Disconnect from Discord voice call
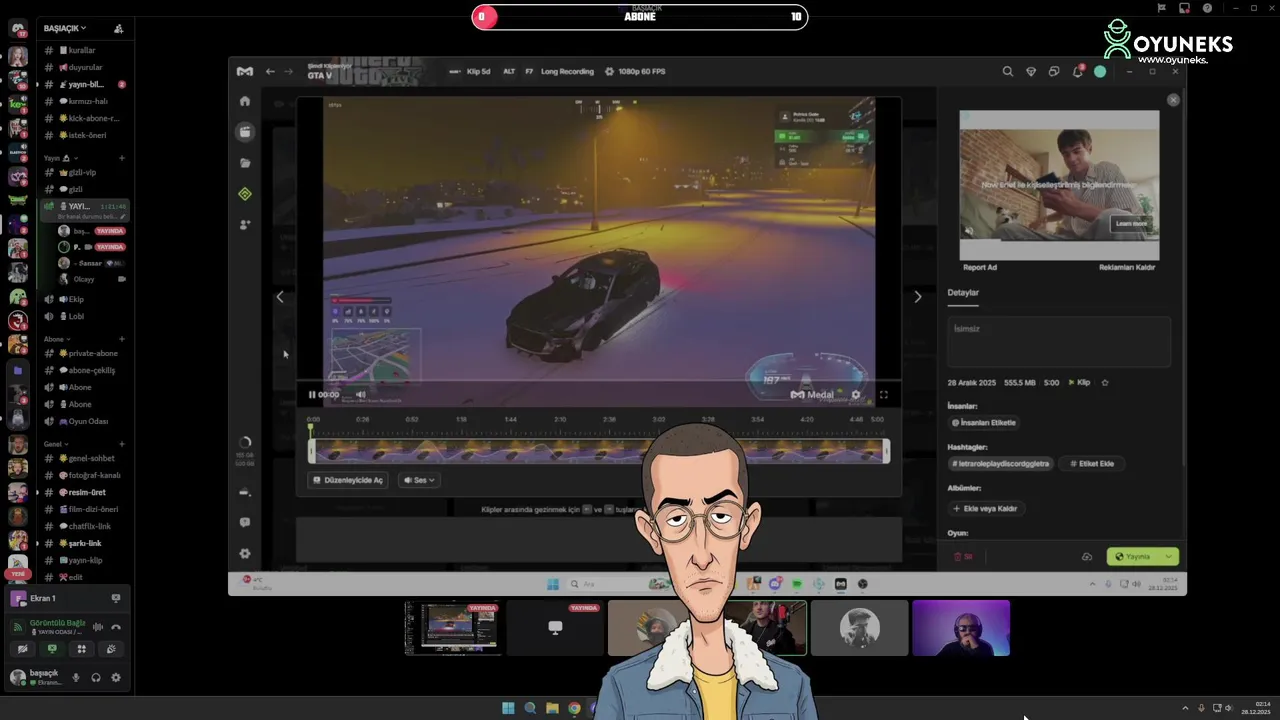Image resolution: width=1280 pixels, height=720 pixels. tap(115, 627)
